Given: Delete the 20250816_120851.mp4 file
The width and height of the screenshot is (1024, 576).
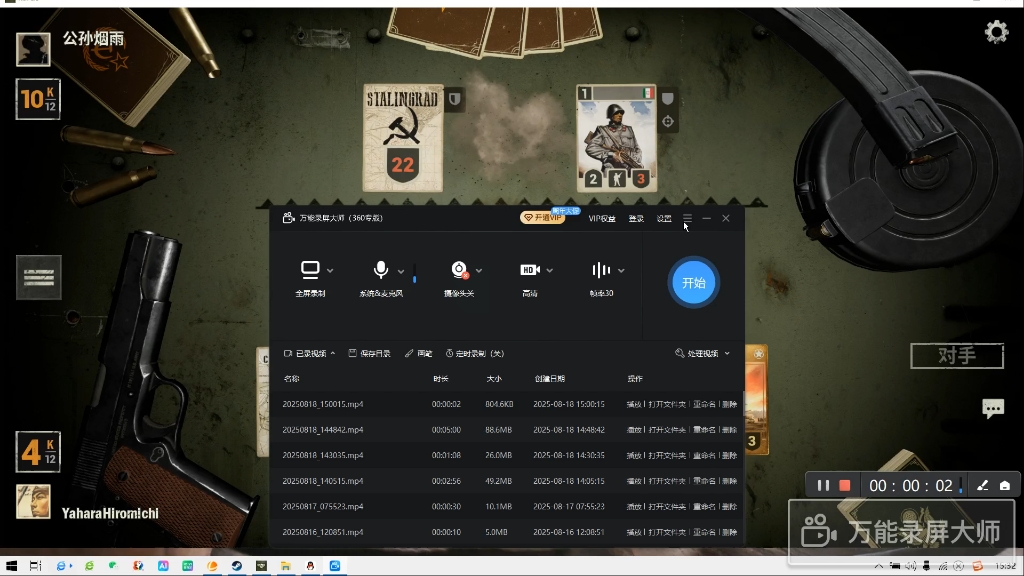Looking at the screenshot, I should pyautogui.click(x=729, y=532).
